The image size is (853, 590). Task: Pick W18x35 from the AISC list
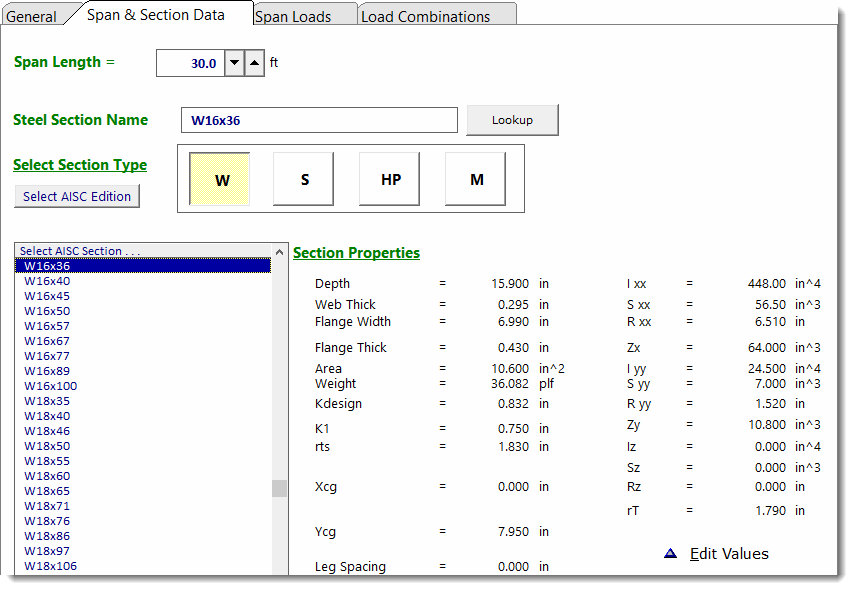coord(47,401)
